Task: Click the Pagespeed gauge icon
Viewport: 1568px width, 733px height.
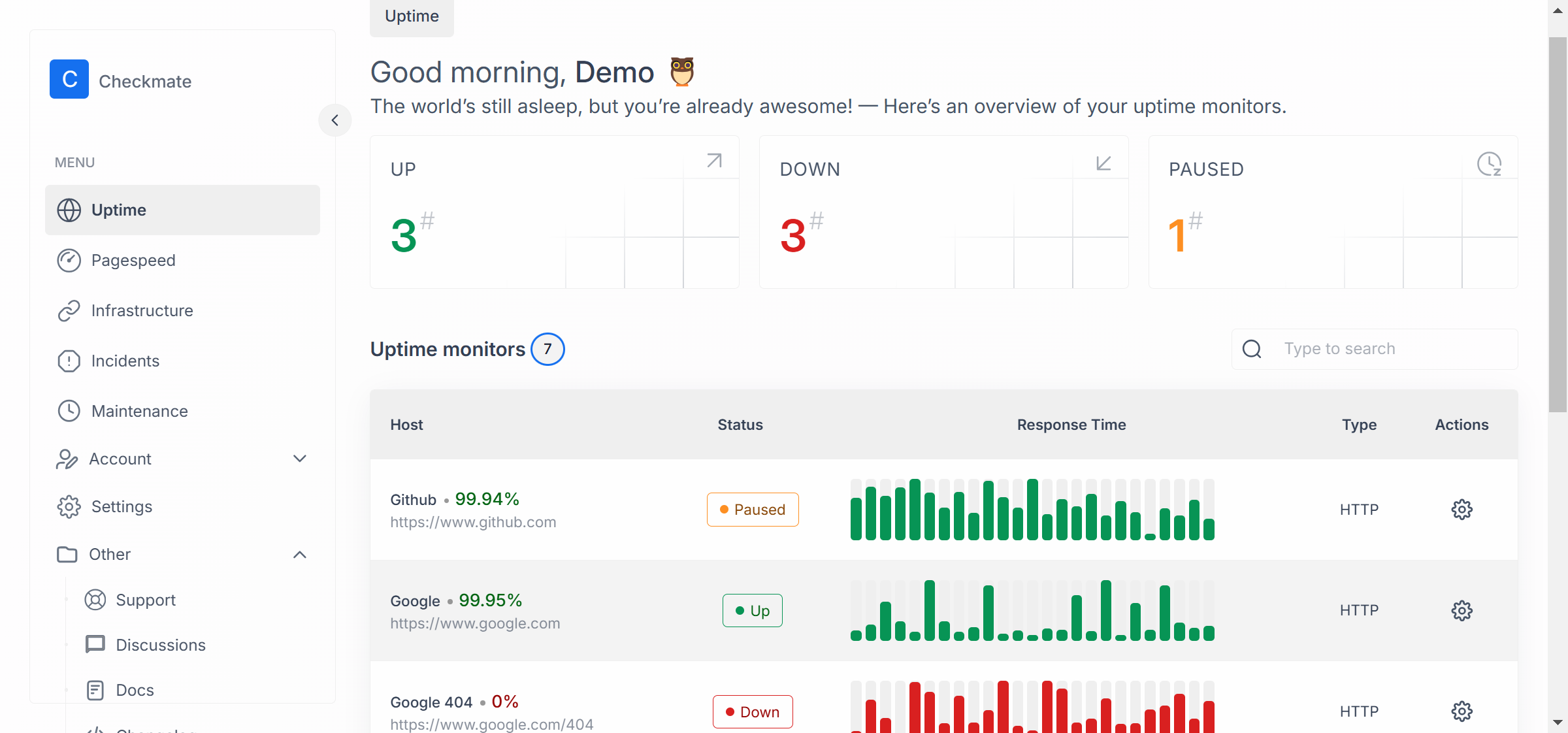Action: (69, 260)
